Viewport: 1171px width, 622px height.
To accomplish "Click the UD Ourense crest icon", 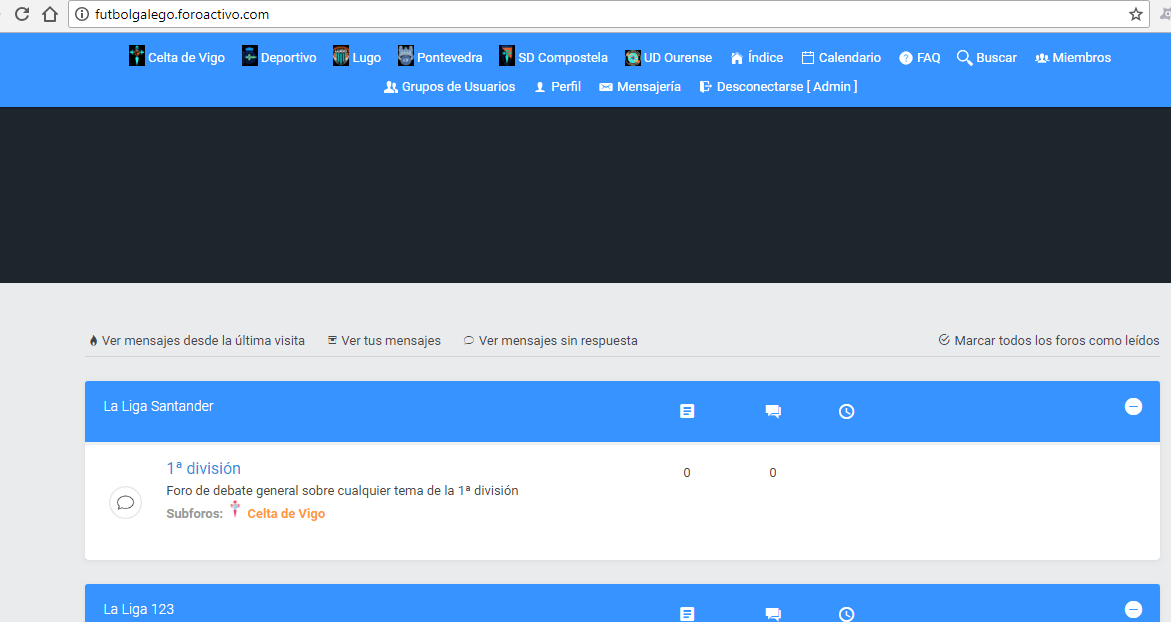I will click(633, 57).
